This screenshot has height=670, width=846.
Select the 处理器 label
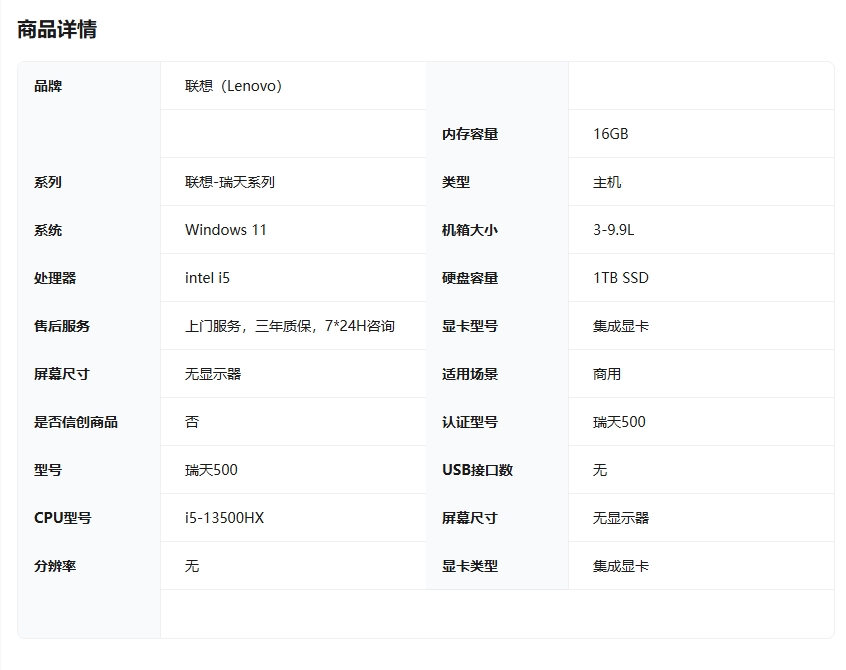(x=55, y=278)
